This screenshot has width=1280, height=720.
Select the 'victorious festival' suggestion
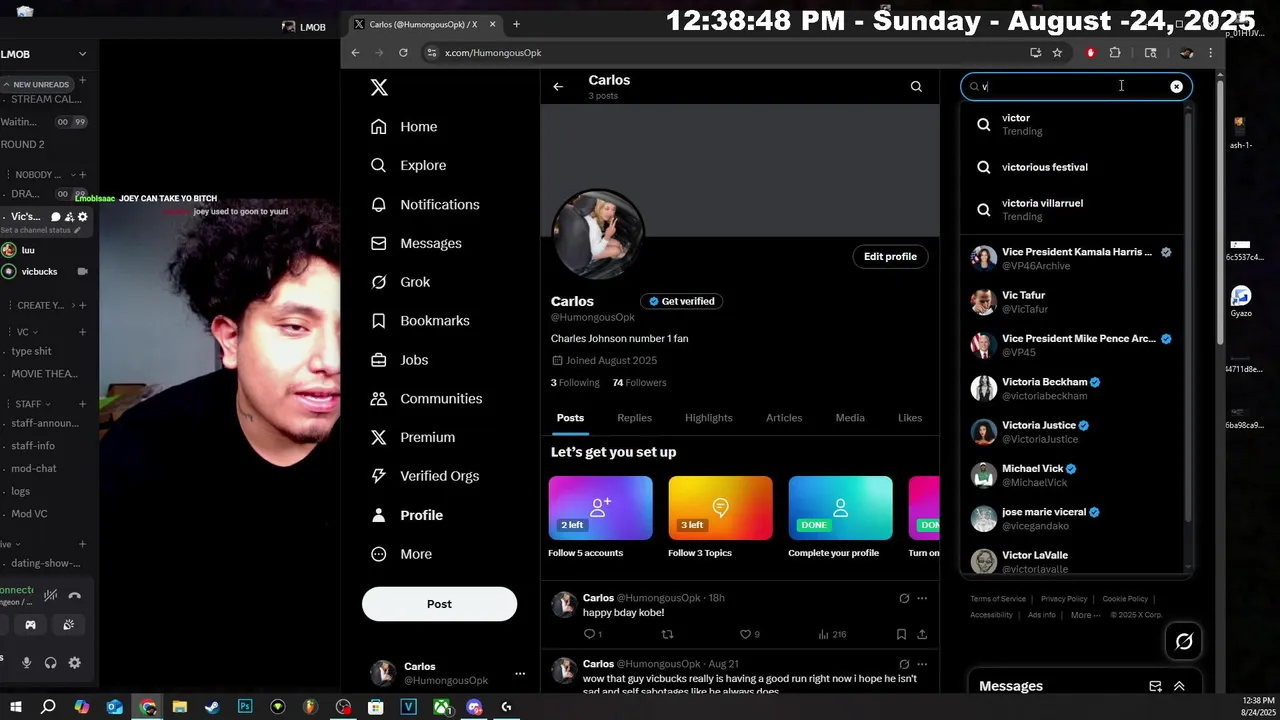(1074, 167)
